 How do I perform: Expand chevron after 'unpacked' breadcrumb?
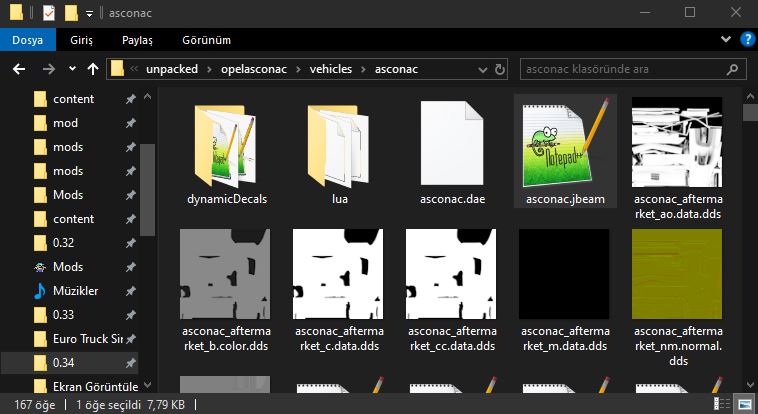tap(209, 70)
